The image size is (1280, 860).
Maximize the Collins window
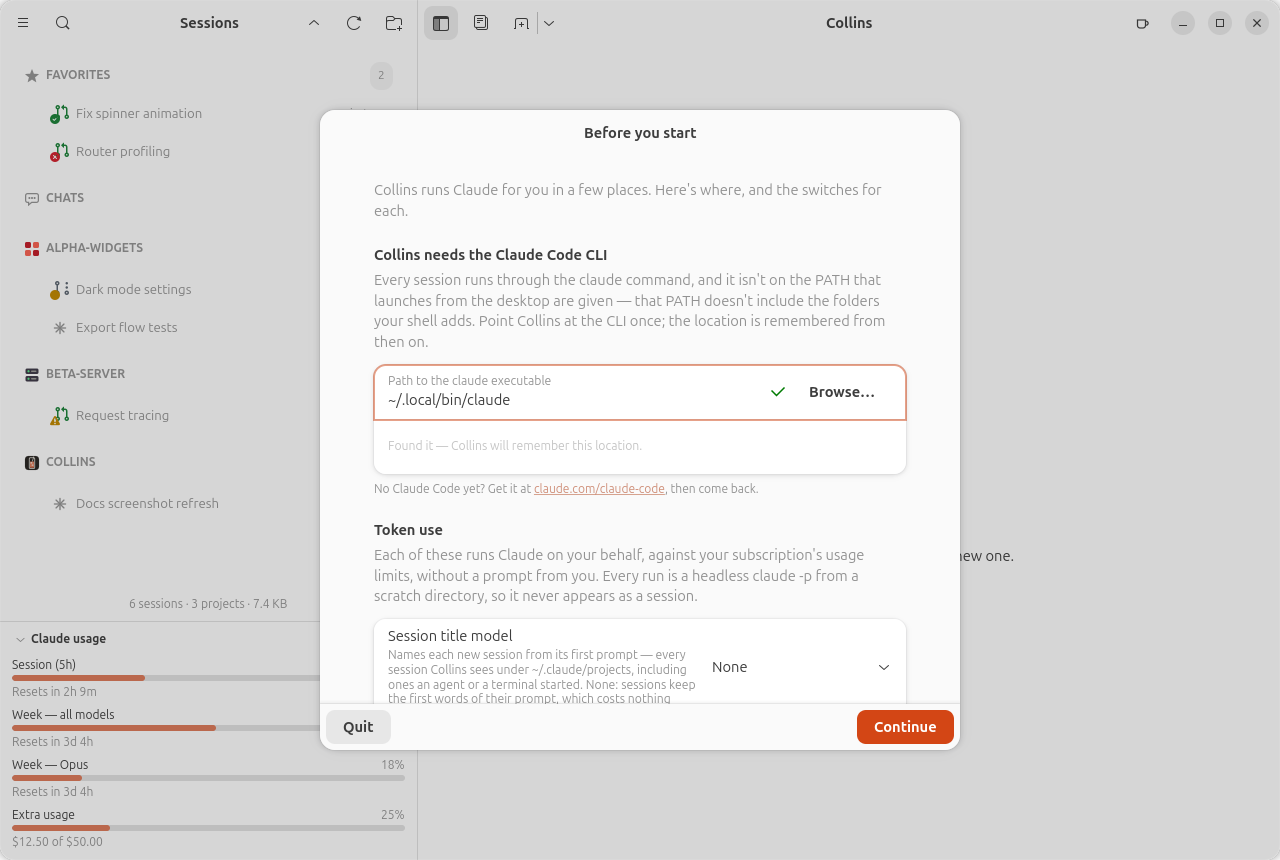[1220, 23]
